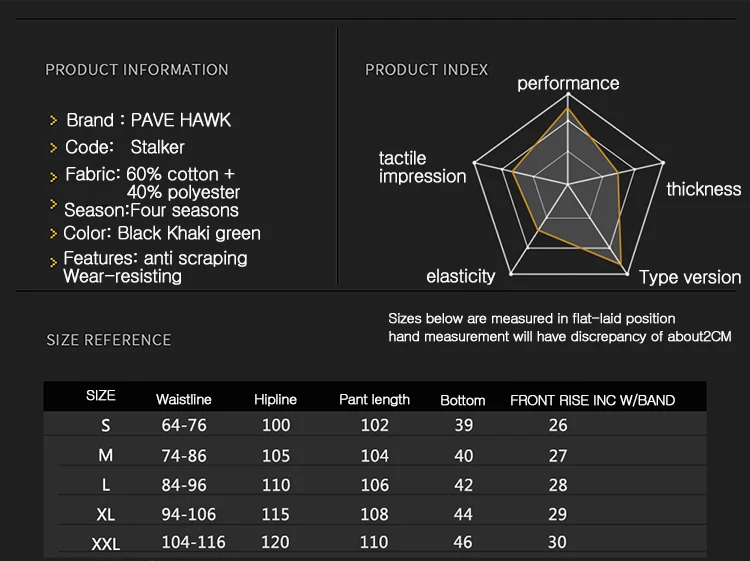Image resolution: width=750 pixels, height=561 pixels.
Task: Click the FRONT RISE INC W/BAND header
Action: coord(592,401)
